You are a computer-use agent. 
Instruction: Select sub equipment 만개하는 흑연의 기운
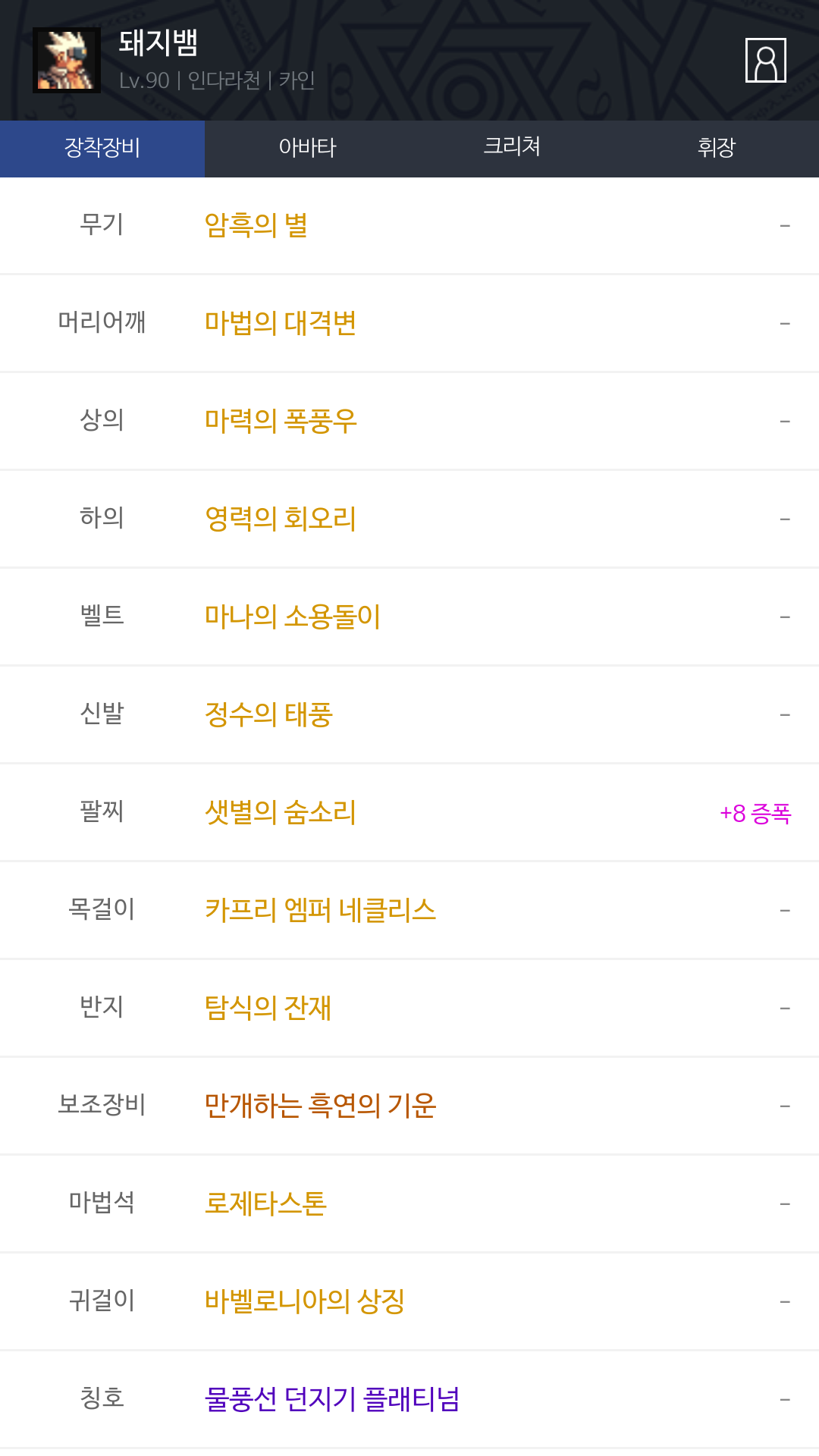pyautogui.click(x=320, y=1106)
